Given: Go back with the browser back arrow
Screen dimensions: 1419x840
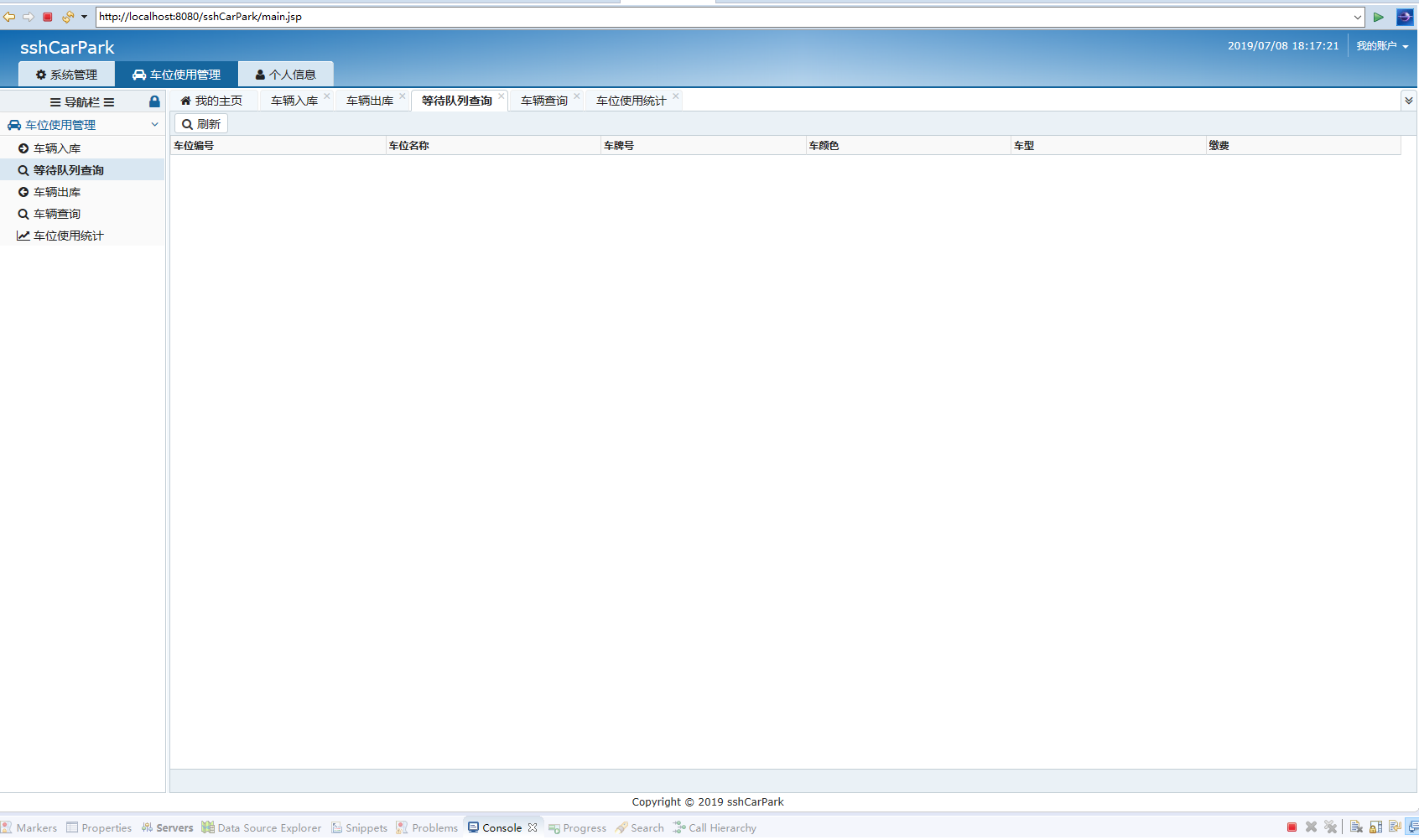Looking at the screenshot, I should (9, 17).
